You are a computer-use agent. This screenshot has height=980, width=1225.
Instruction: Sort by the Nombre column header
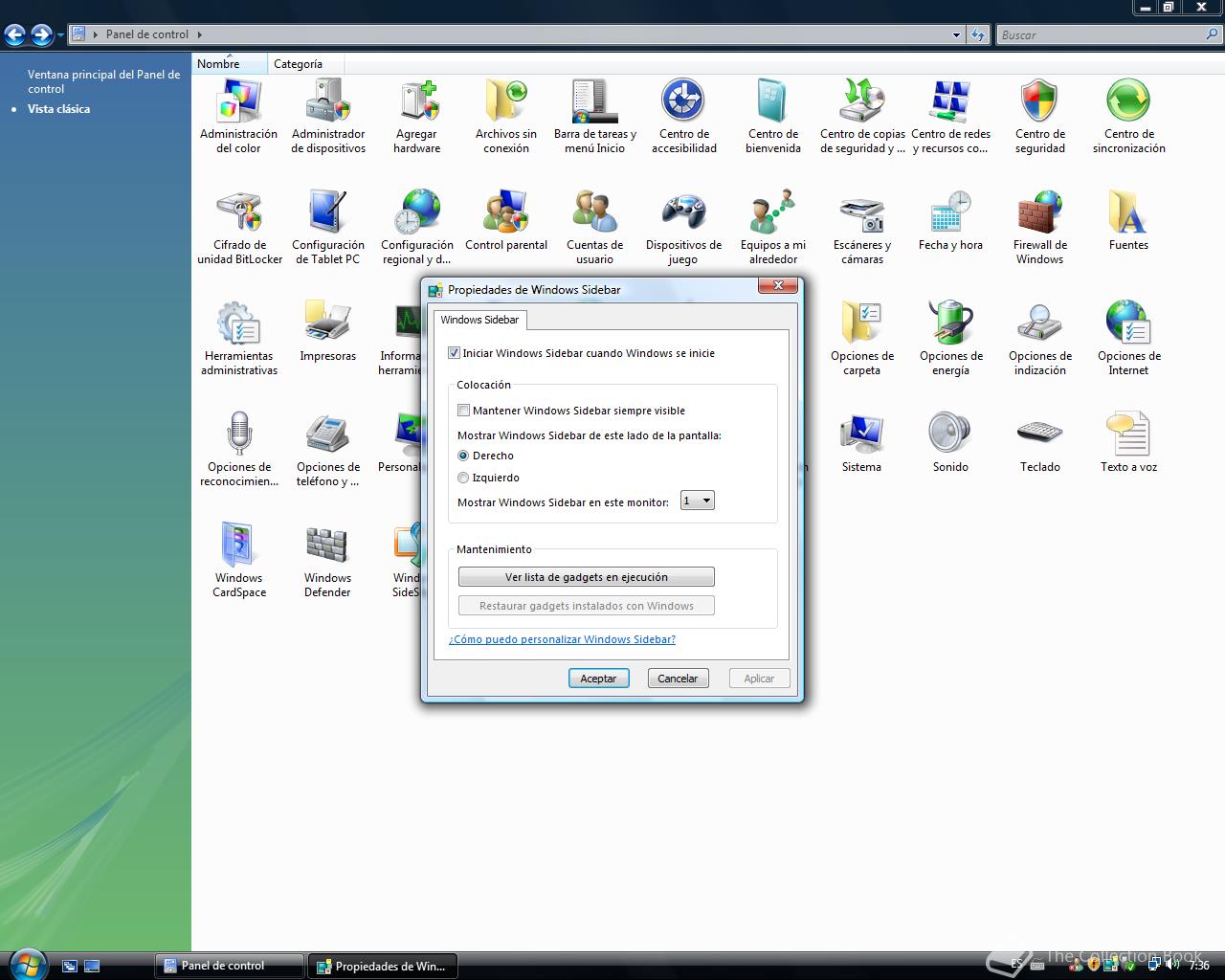230,64
